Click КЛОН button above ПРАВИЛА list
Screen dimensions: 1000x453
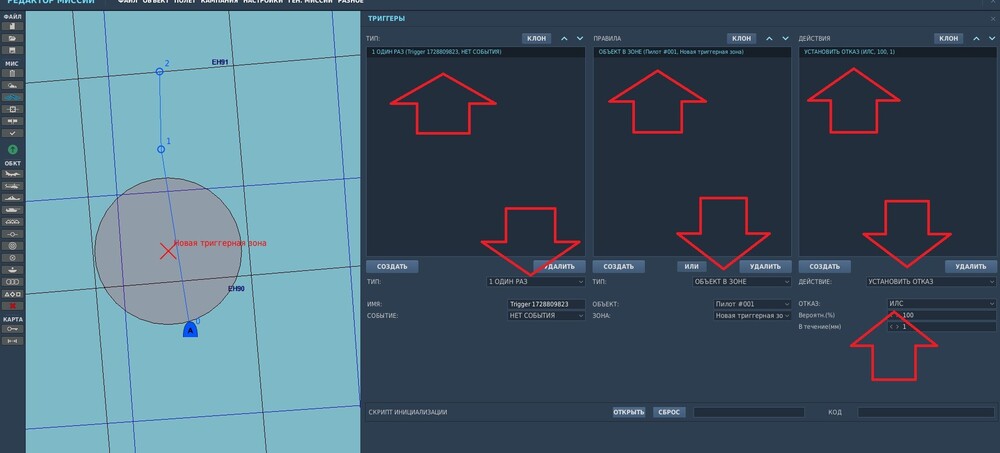click(741, 38)
